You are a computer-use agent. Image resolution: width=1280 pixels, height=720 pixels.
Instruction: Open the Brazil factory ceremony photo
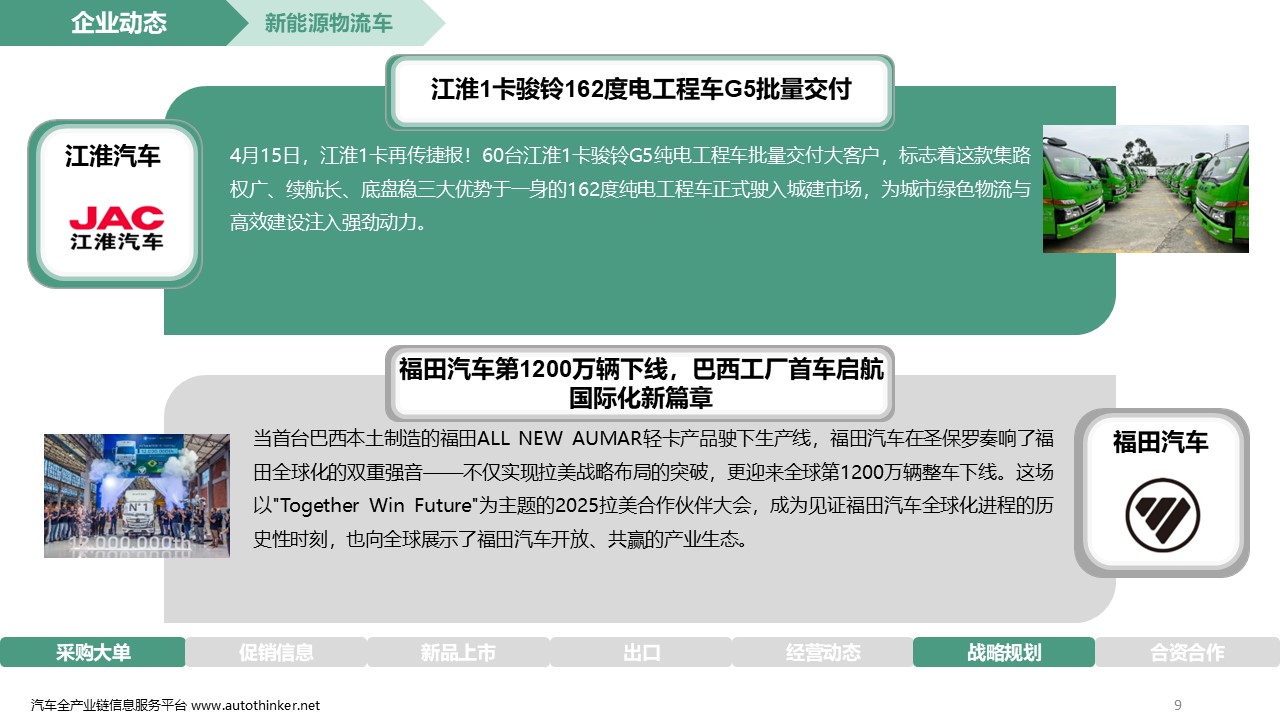[x=137, y=495]
